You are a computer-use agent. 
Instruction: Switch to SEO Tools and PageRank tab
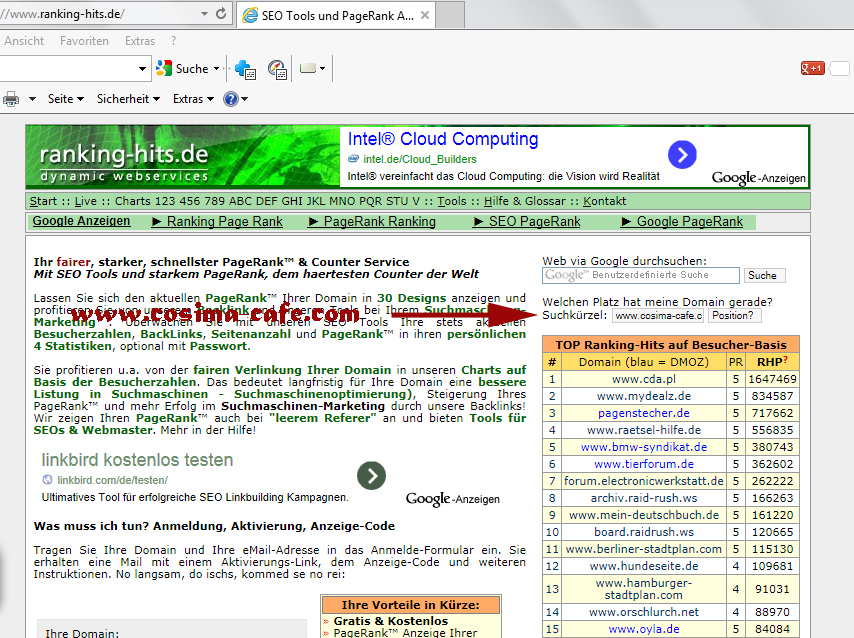(x=336, y=16)
